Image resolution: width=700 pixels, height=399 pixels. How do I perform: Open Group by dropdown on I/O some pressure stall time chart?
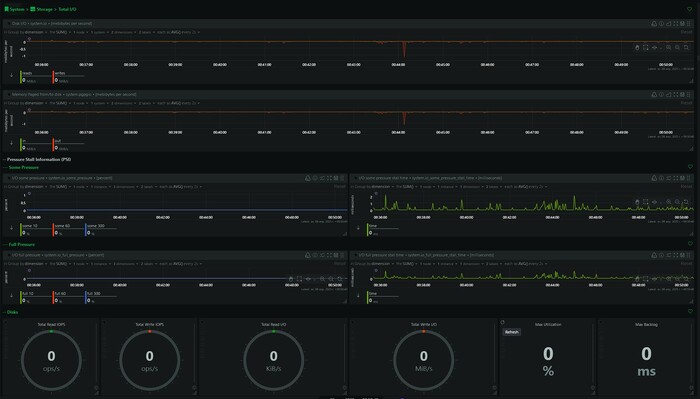pyautogui.click(x=373, y=187)
